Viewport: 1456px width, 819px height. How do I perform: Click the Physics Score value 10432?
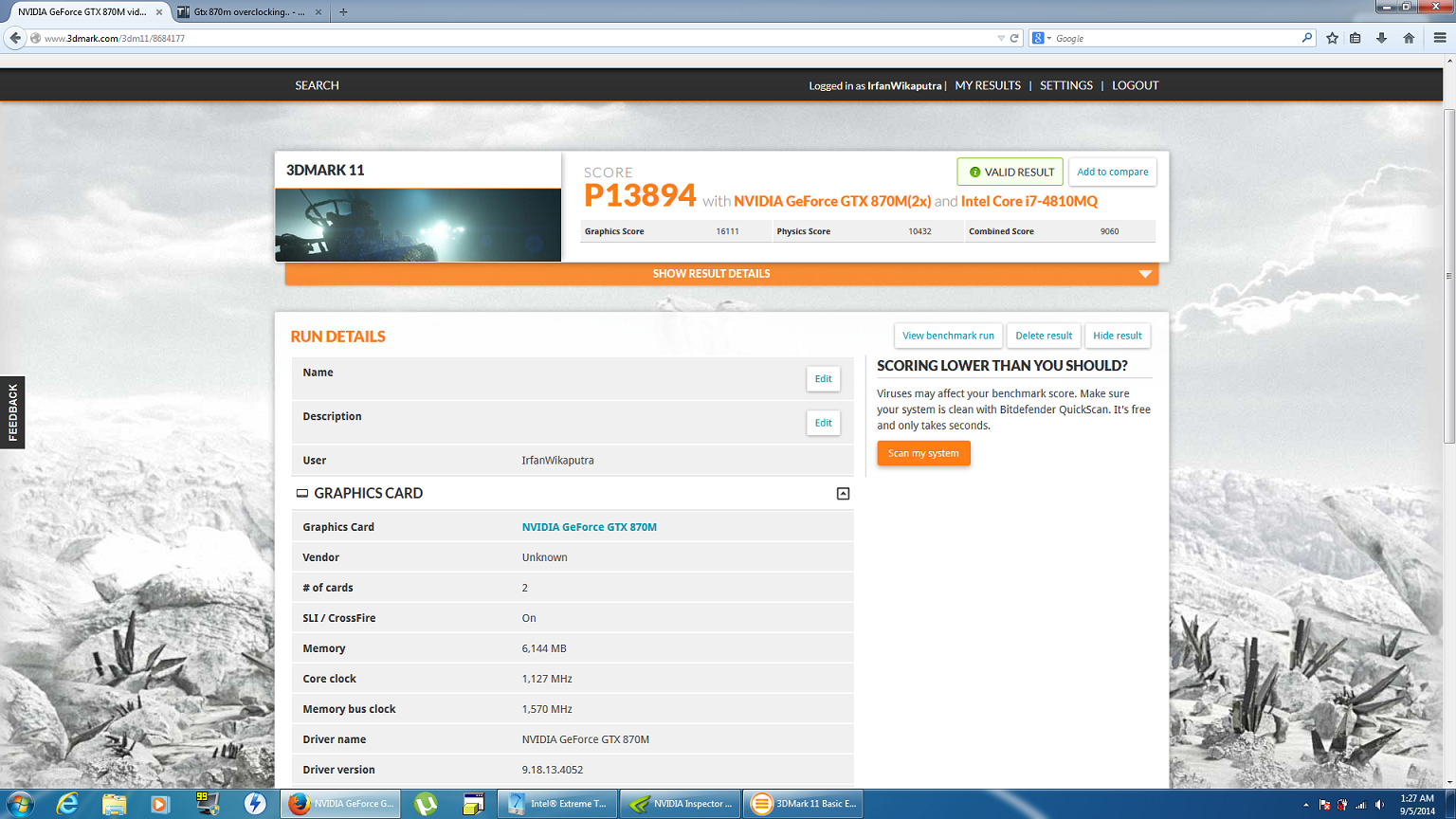(x=919, y=231)
